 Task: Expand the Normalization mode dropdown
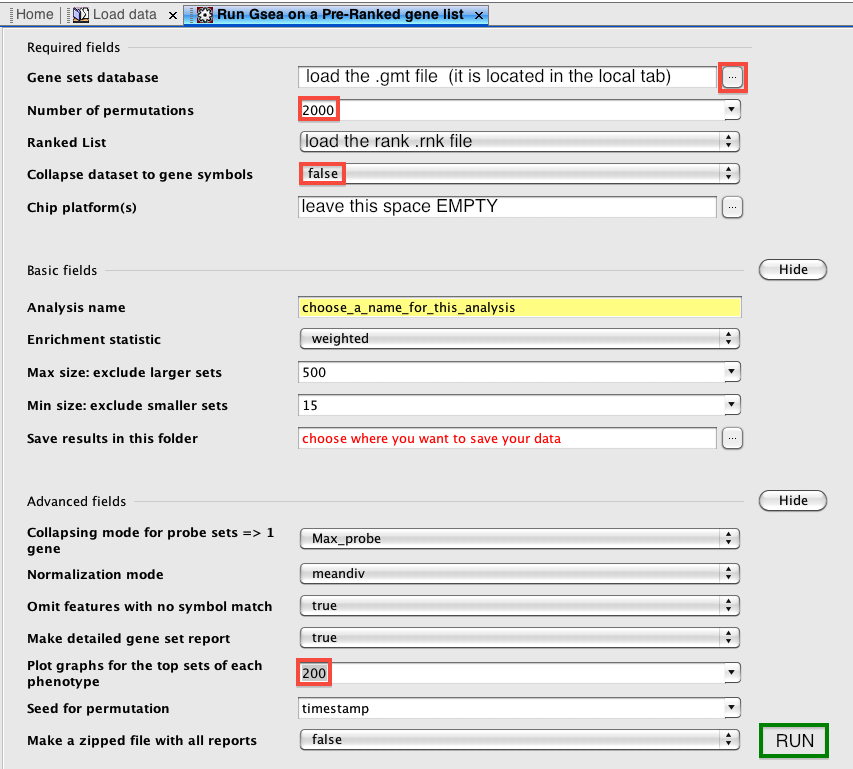click(730, 575)
